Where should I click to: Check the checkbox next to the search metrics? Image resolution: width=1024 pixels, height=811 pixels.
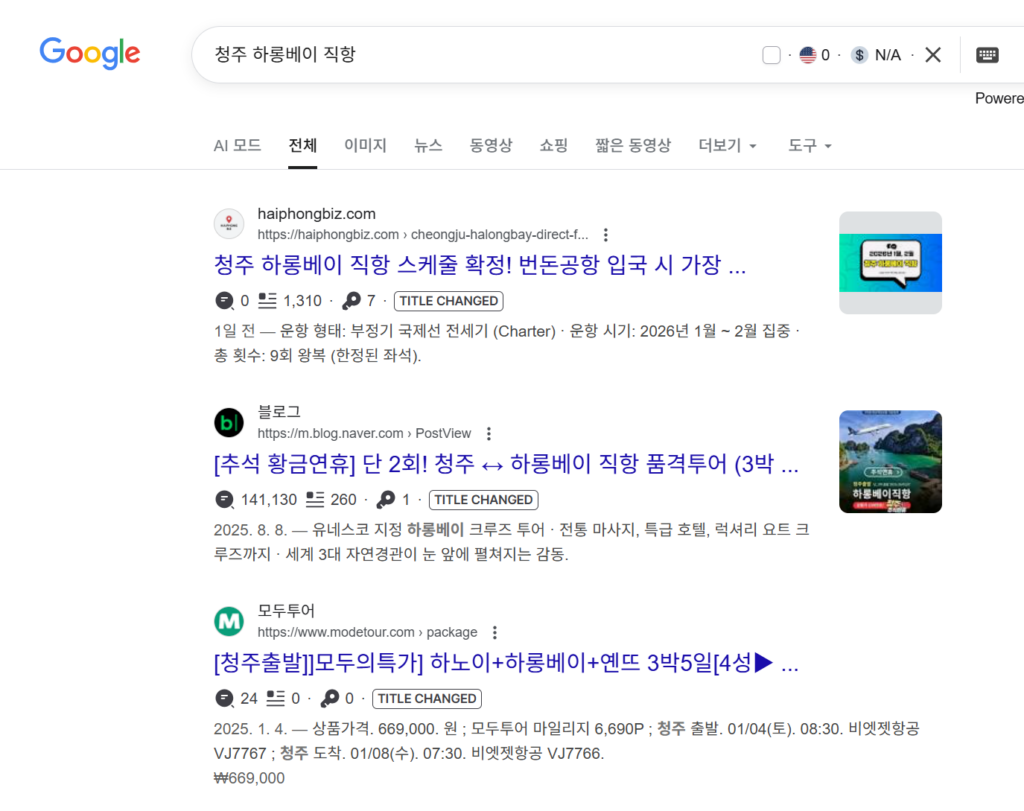(x=771, y=55)
